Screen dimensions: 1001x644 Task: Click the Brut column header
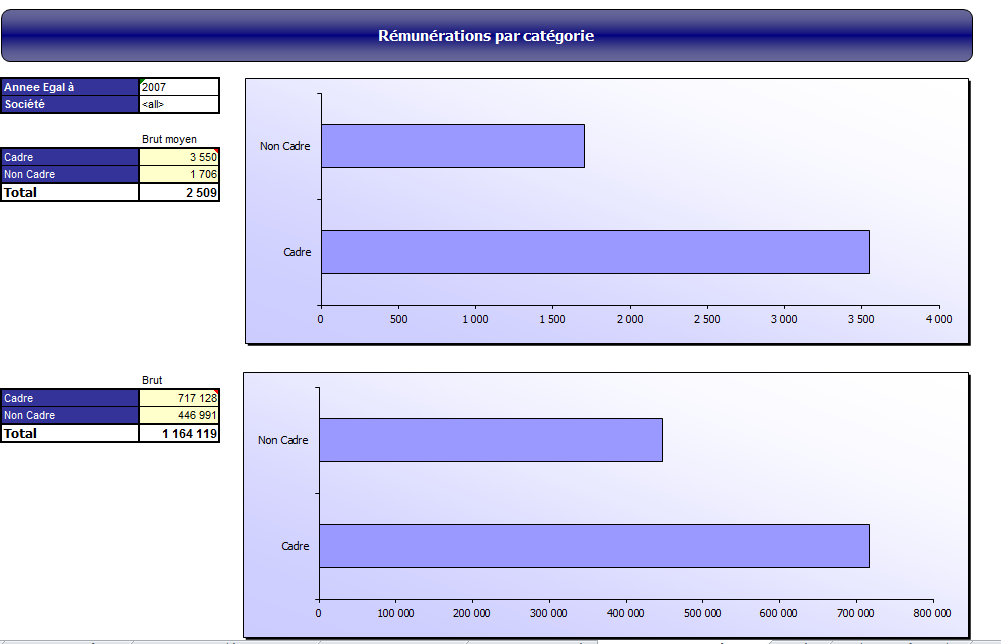pos(152,381)
